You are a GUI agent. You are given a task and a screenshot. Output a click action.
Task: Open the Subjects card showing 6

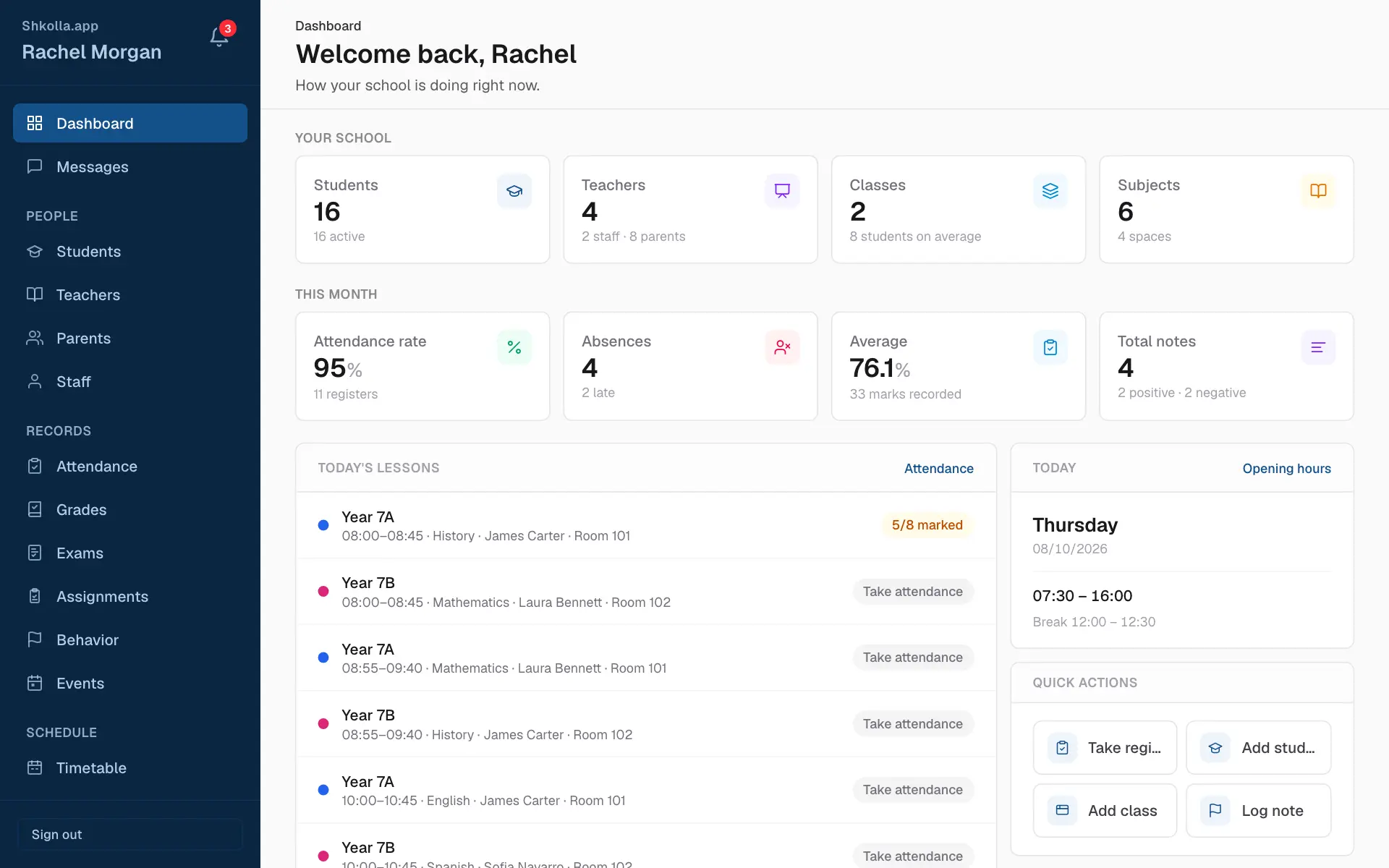[x=1226, y=210]
